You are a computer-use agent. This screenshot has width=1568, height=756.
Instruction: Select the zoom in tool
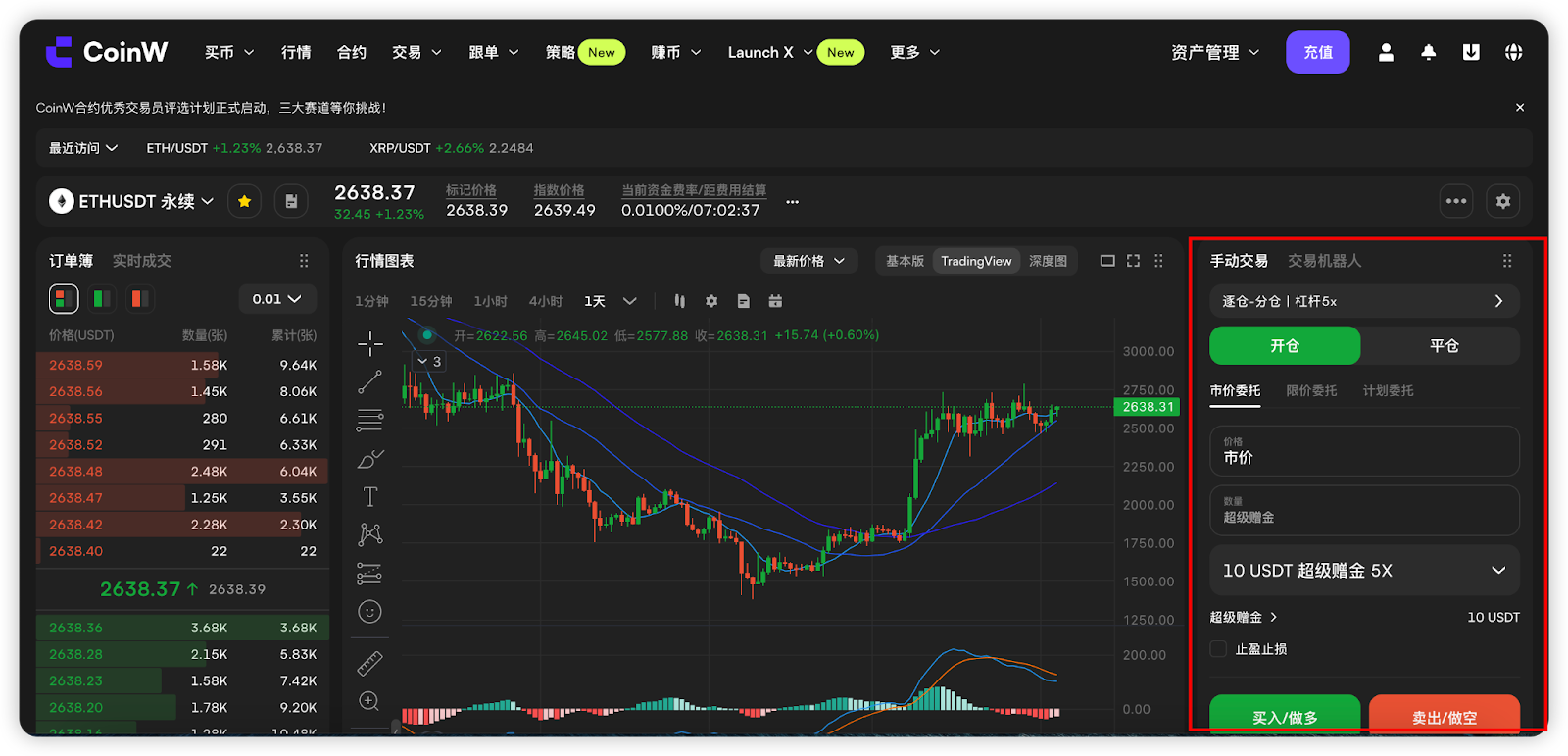pyautogui.click(x=369, y=701)
